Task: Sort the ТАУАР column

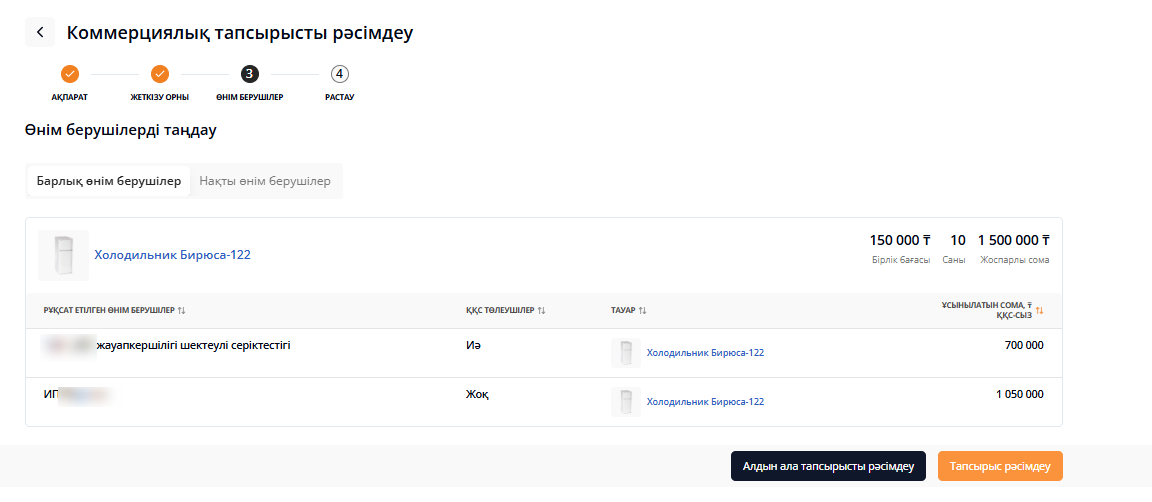Action: [x=643, y=311]
